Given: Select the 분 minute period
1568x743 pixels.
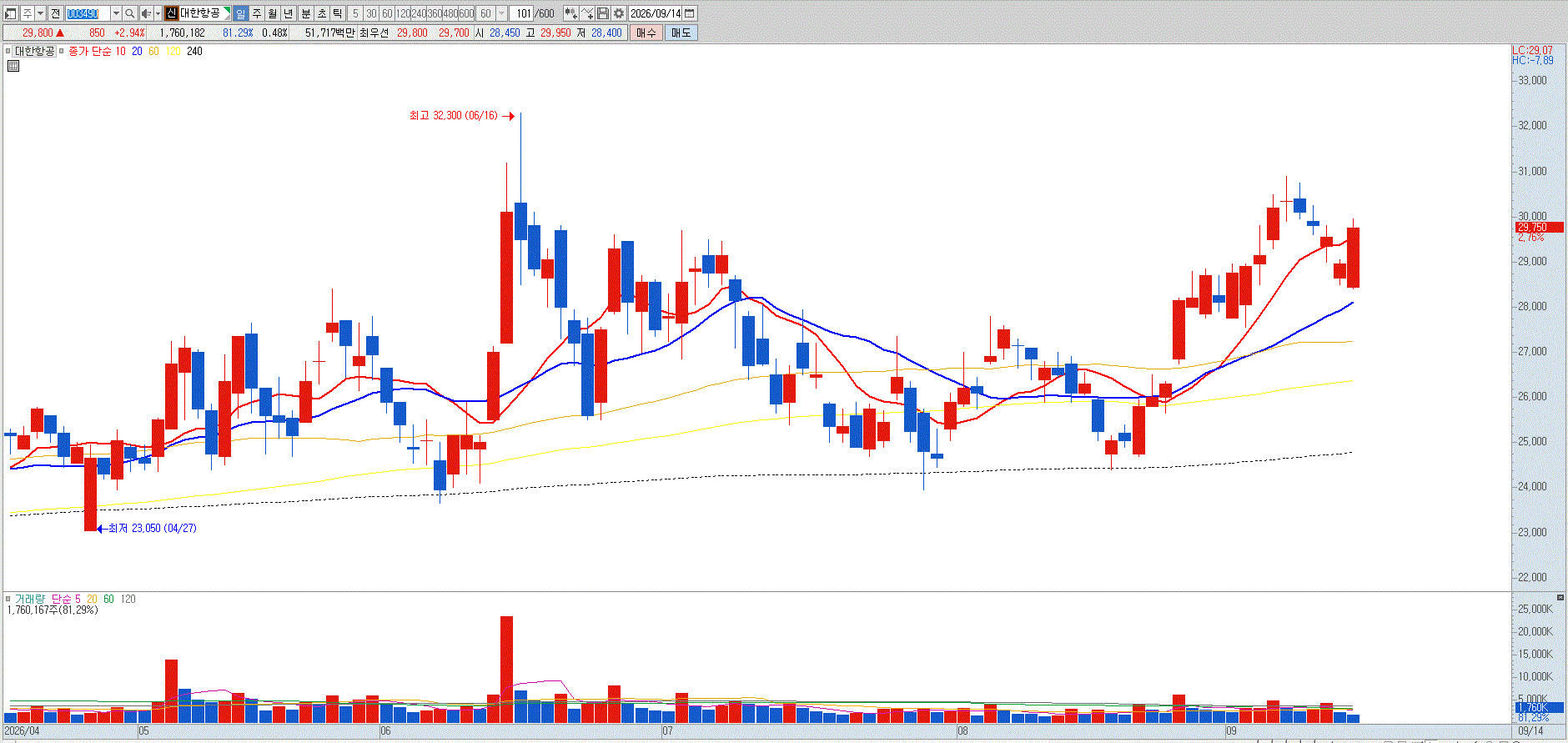Looking at the screenshot, I should (305, 13).
